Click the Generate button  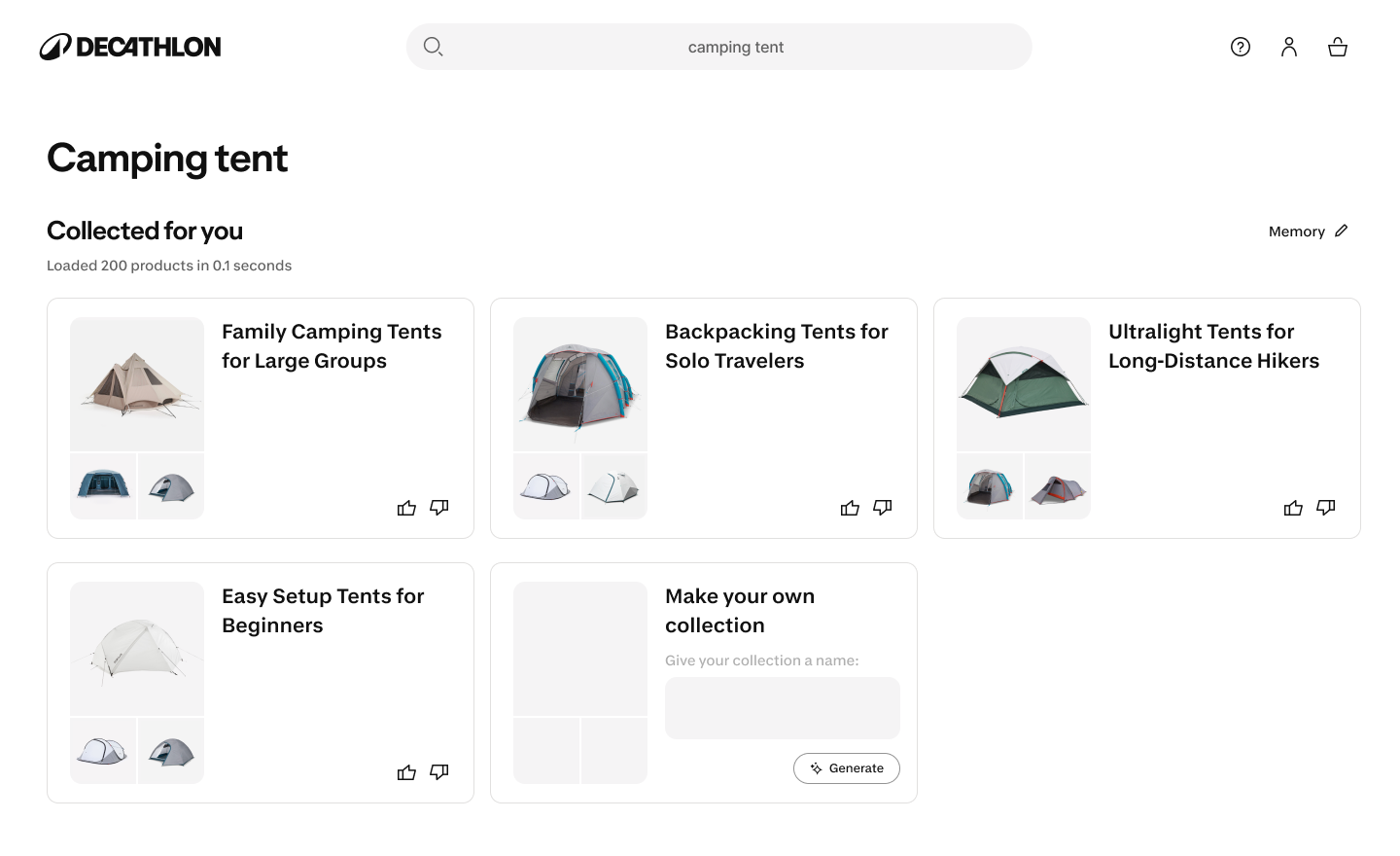[x=847, y=768]
